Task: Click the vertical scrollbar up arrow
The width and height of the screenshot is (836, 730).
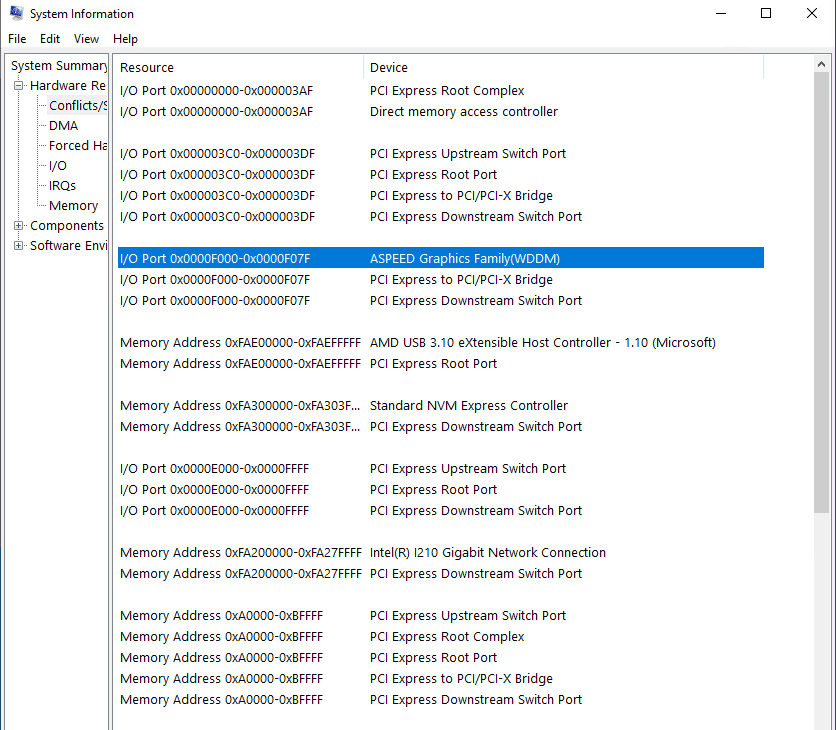Action: click(x=822, y=65)
